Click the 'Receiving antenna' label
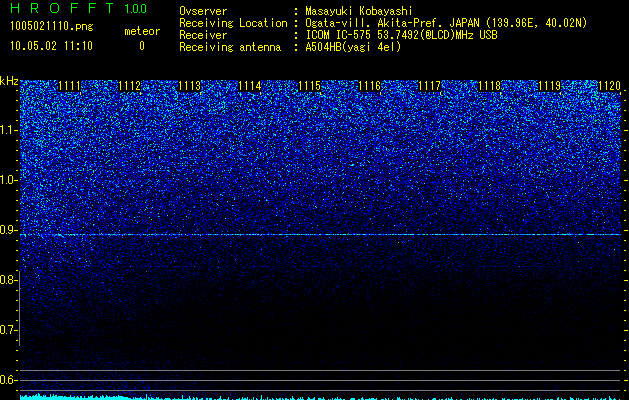Image resolution: width=629 pixels, height=400 pixels. point(230,47)
